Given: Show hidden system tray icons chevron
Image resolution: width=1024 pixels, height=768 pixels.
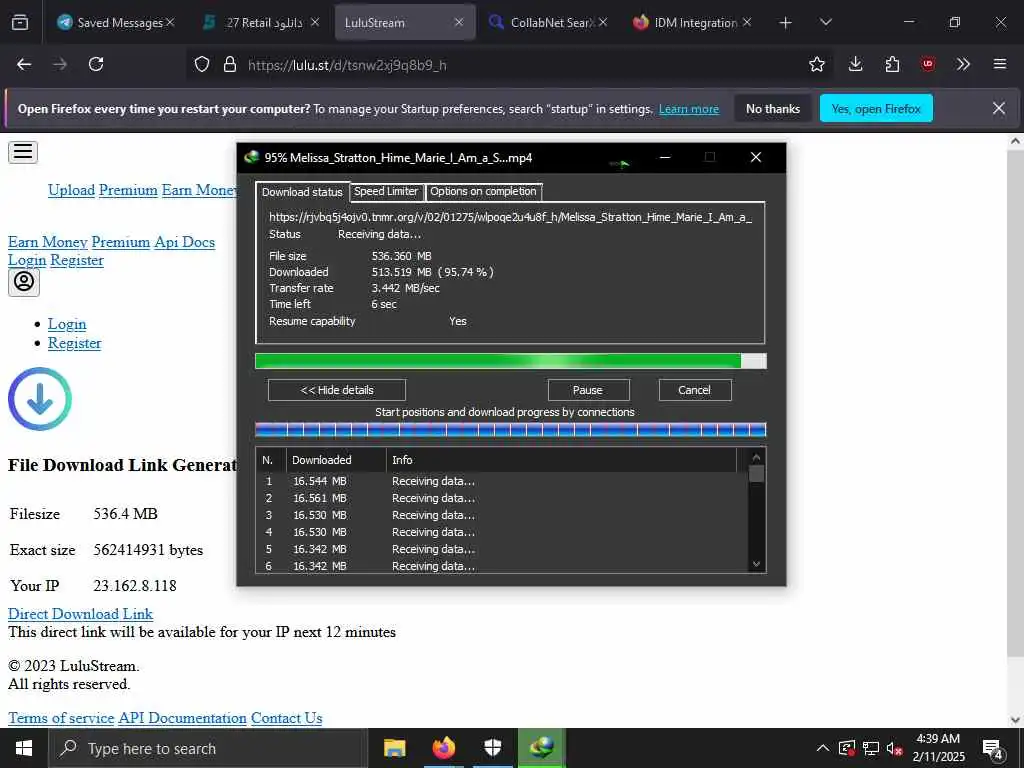Looking at the screenshot, I should click(x=823, y=748).
